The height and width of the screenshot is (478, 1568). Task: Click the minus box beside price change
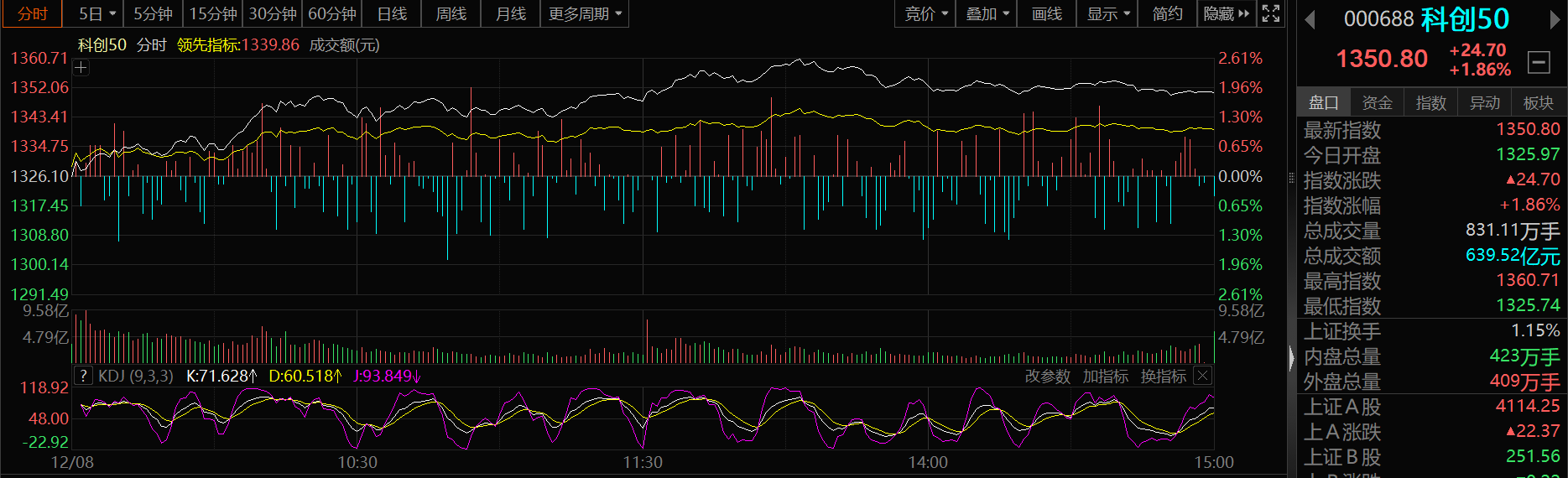tap(1539, 61)
